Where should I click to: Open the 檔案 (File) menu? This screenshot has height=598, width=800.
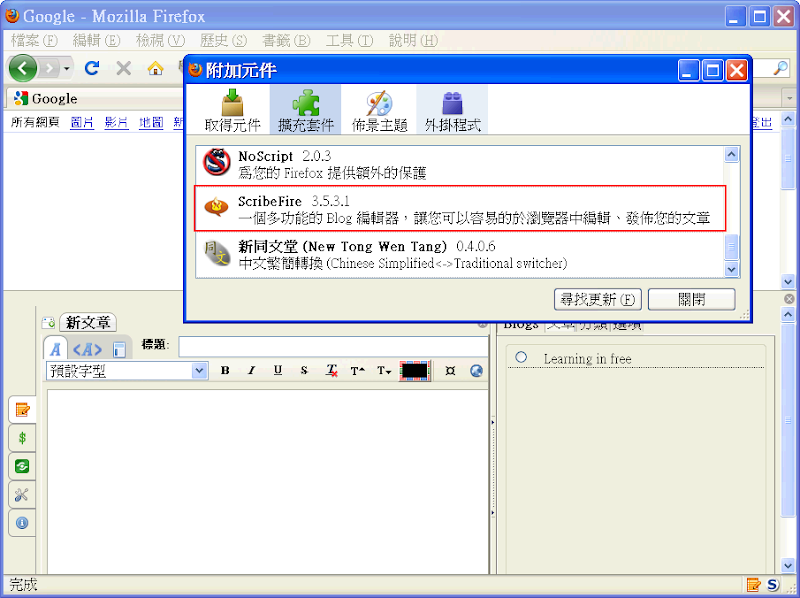point(34,40)
